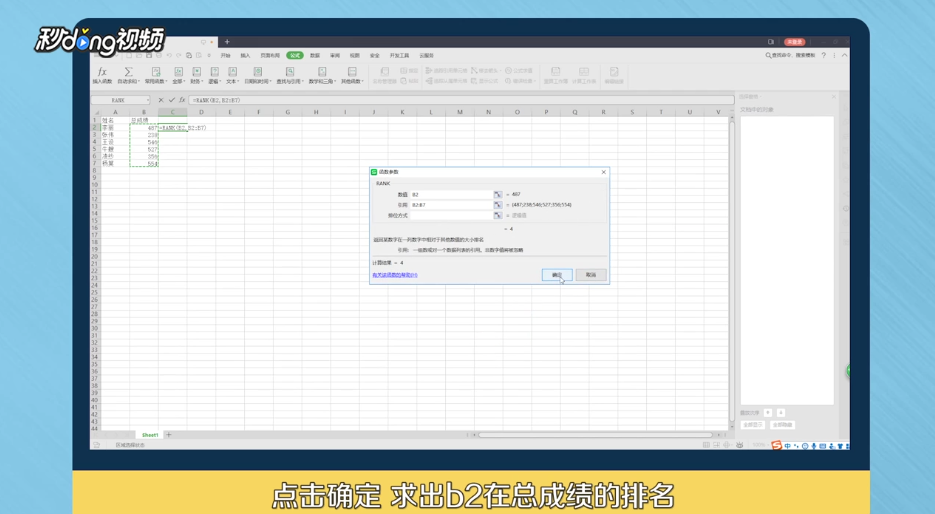Click the search command box magnifier
The width and height of the screenshot is (935, 514).
click(768, 55)
